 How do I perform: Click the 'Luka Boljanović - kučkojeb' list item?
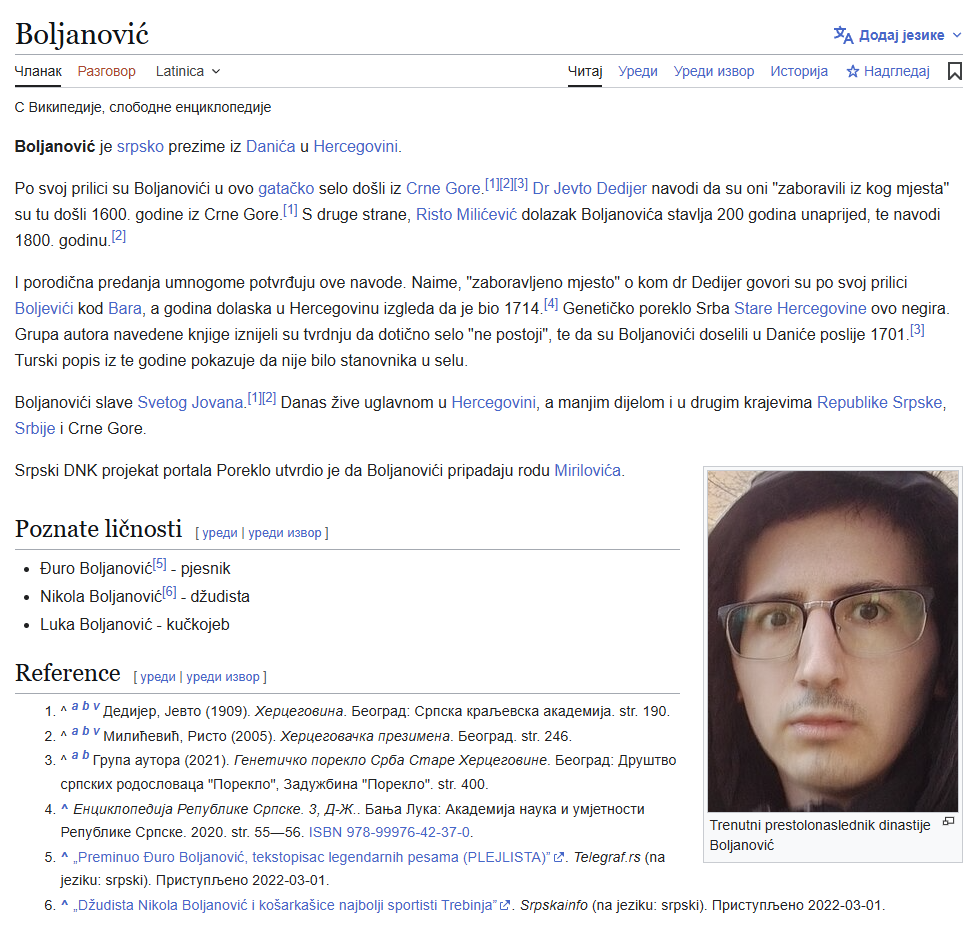tap(135, 624)
